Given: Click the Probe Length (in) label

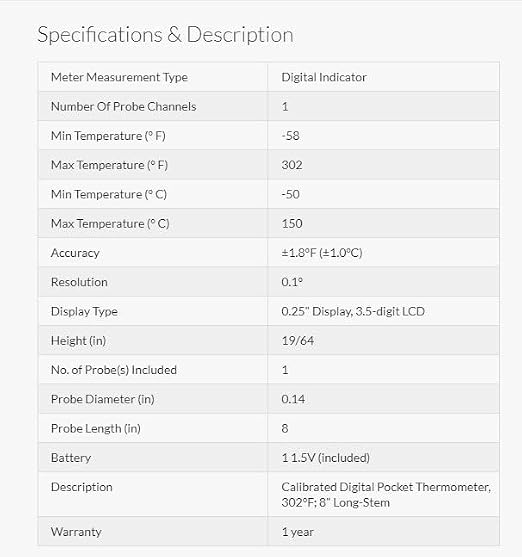Looking at the screenshot, I should tap(96, 428).
